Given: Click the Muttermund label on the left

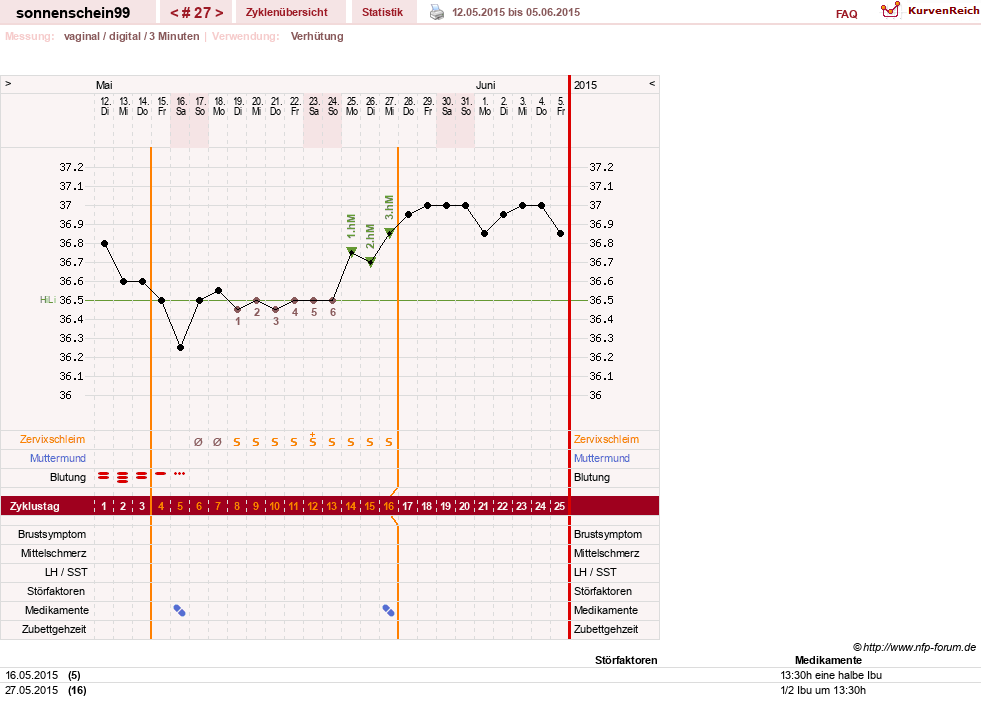Looking at the screenshot, I should (x=58, y=458).
